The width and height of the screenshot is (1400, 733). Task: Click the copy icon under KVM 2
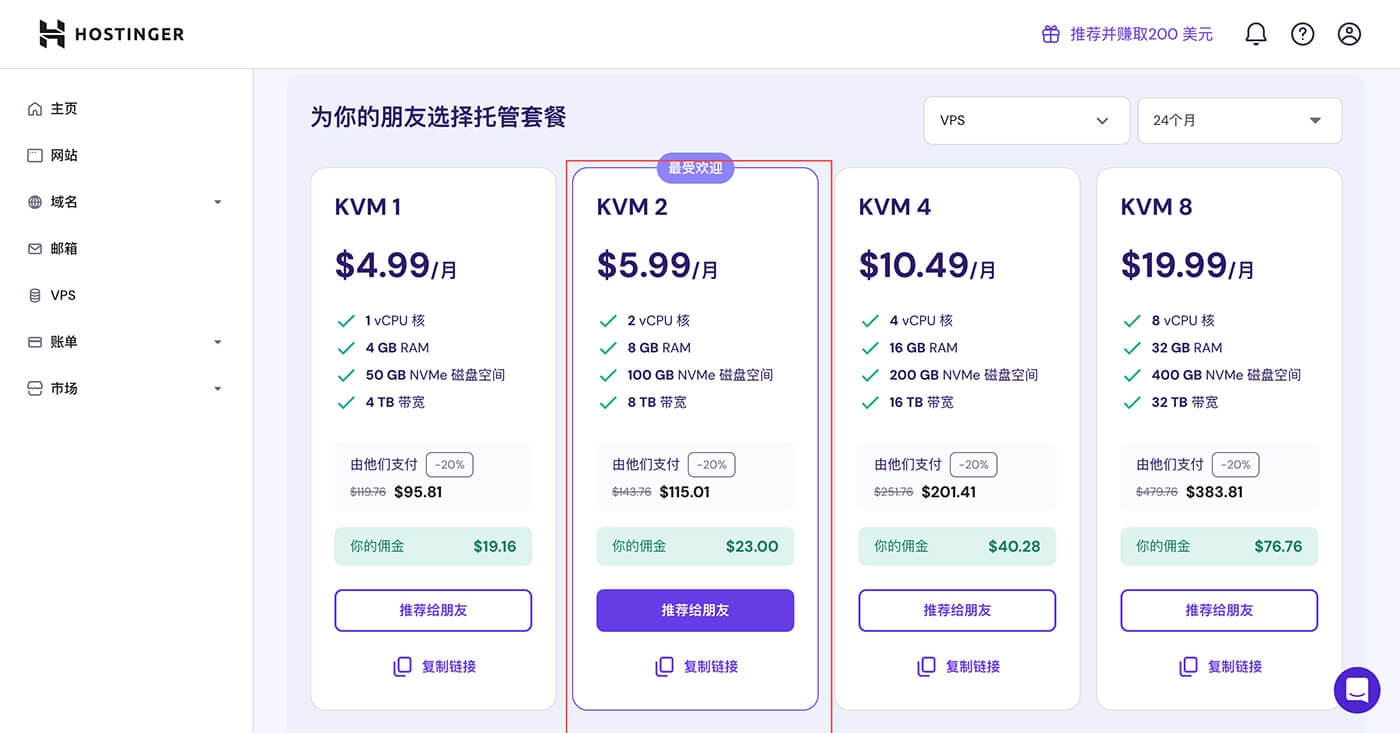pos(664,666)
